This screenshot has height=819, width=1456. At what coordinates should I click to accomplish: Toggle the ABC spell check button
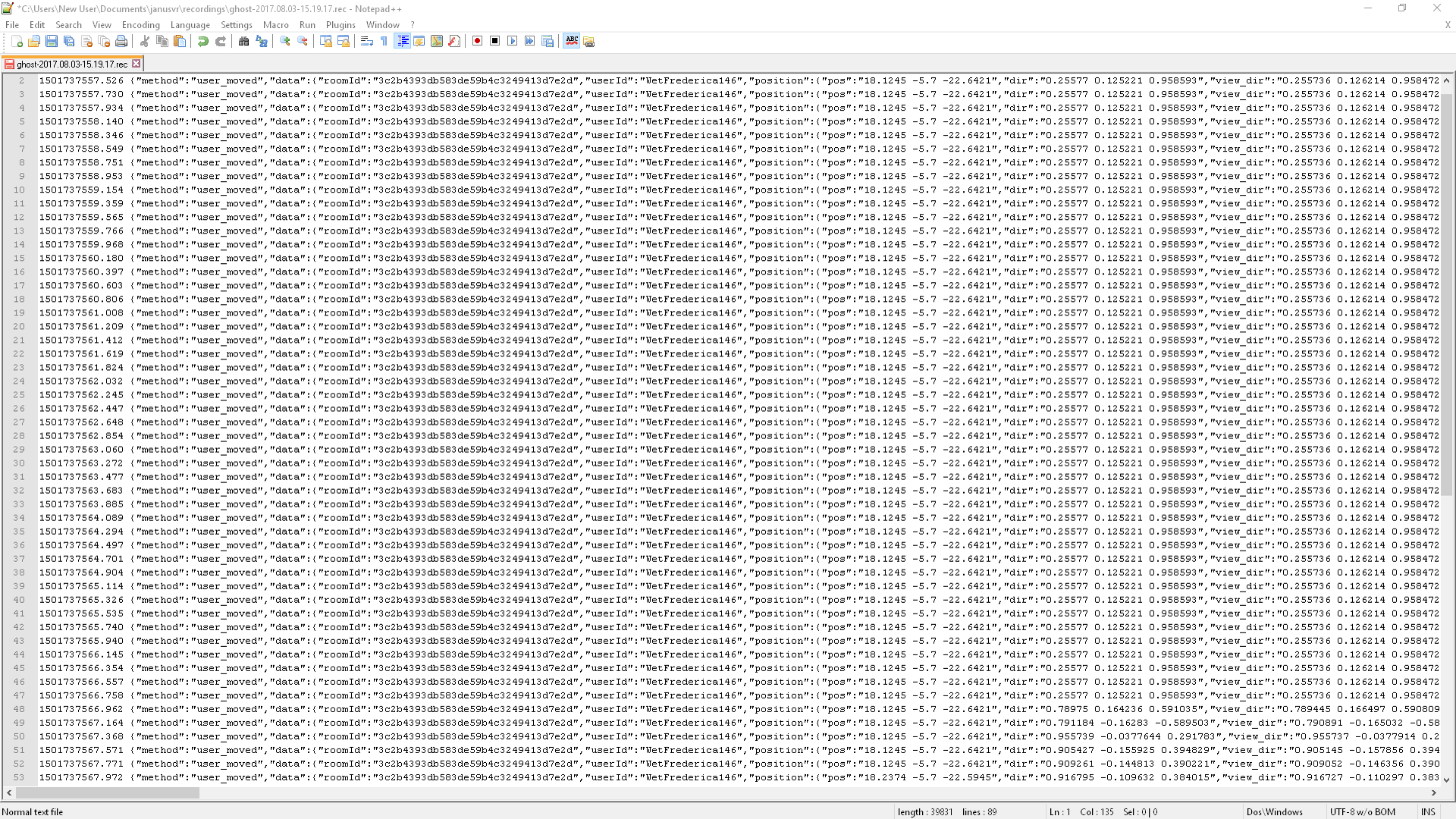[x=572, y=41]
